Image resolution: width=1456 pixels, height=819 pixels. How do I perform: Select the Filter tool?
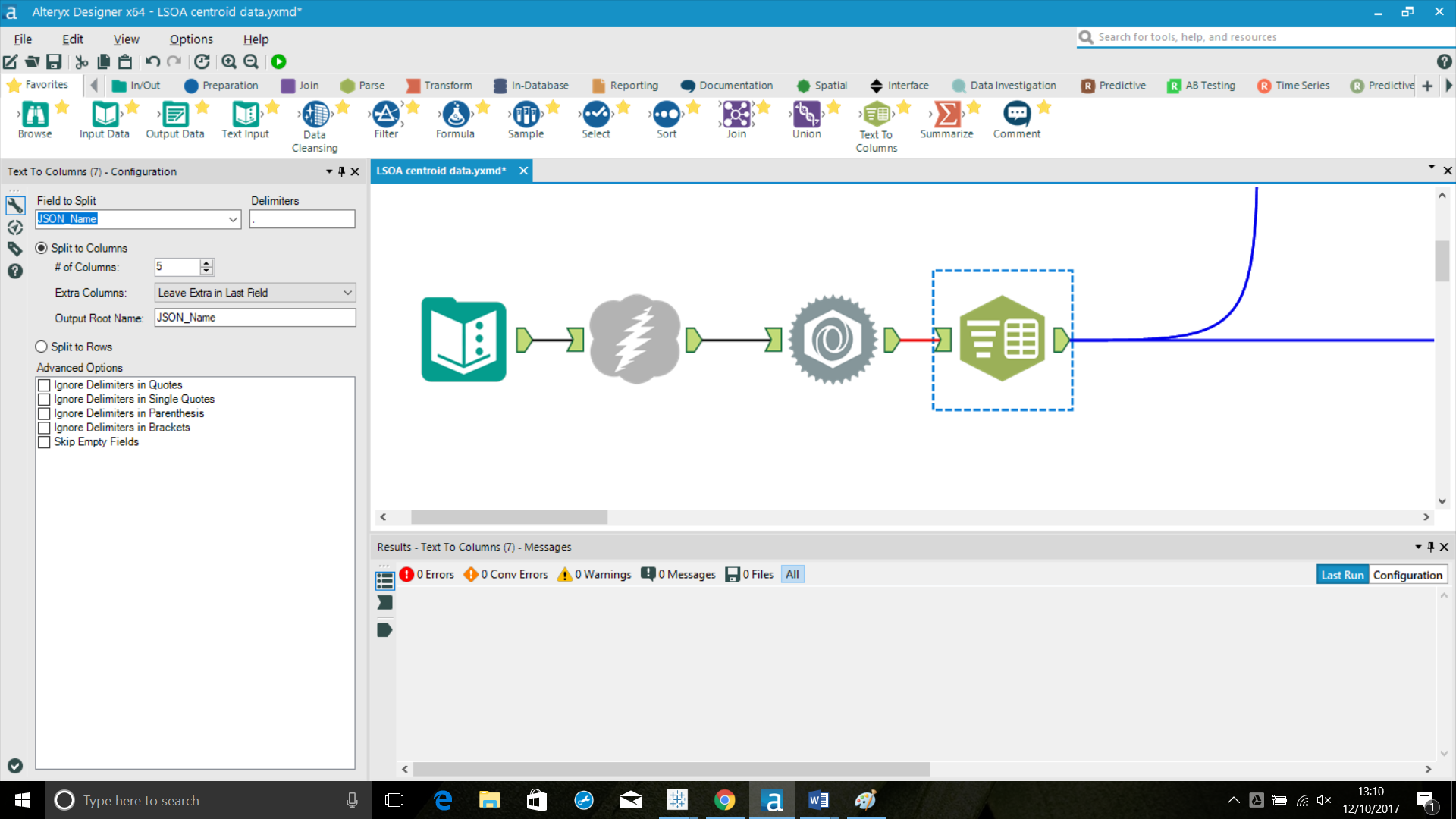(x=386, y=120)
